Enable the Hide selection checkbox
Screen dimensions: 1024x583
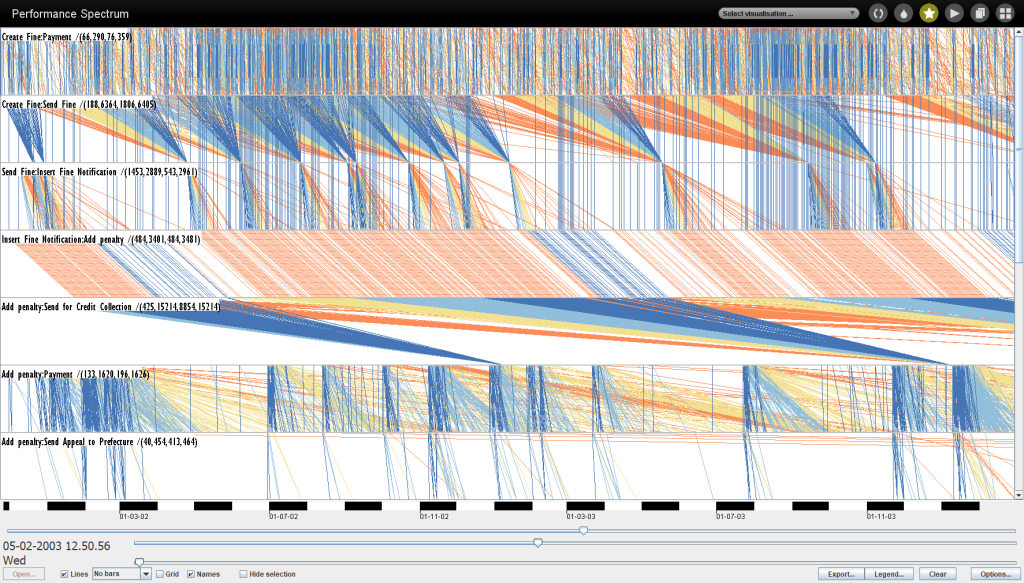[x=243, y=574]
